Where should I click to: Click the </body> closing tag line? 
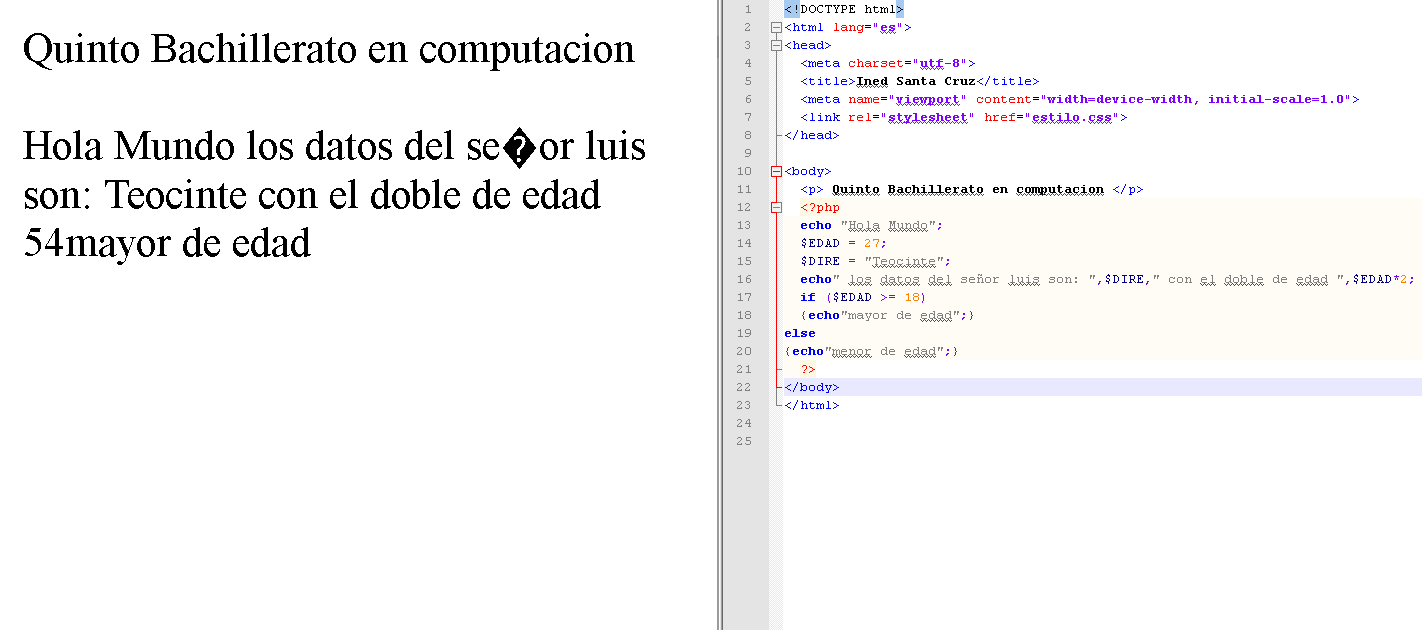pos(812,388)
